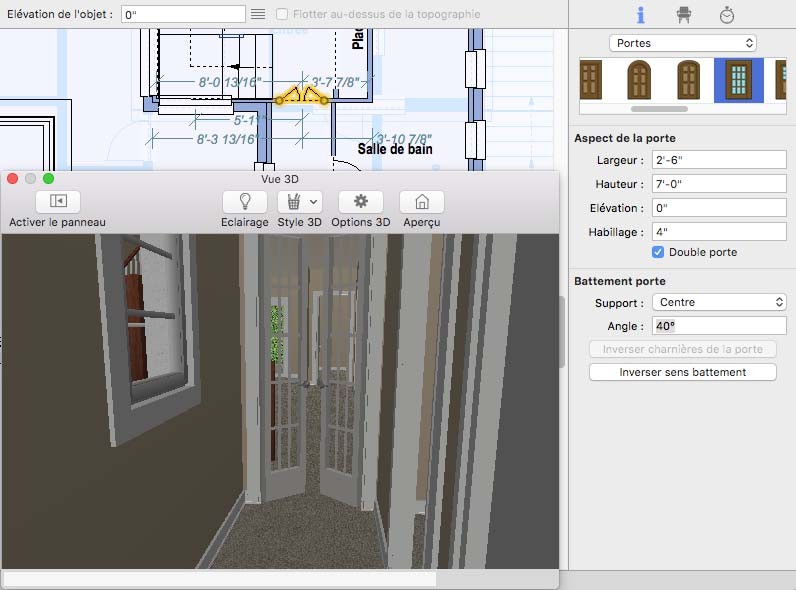
Task: Expand the Support Centre dropdown
Action: pos(718,302)
